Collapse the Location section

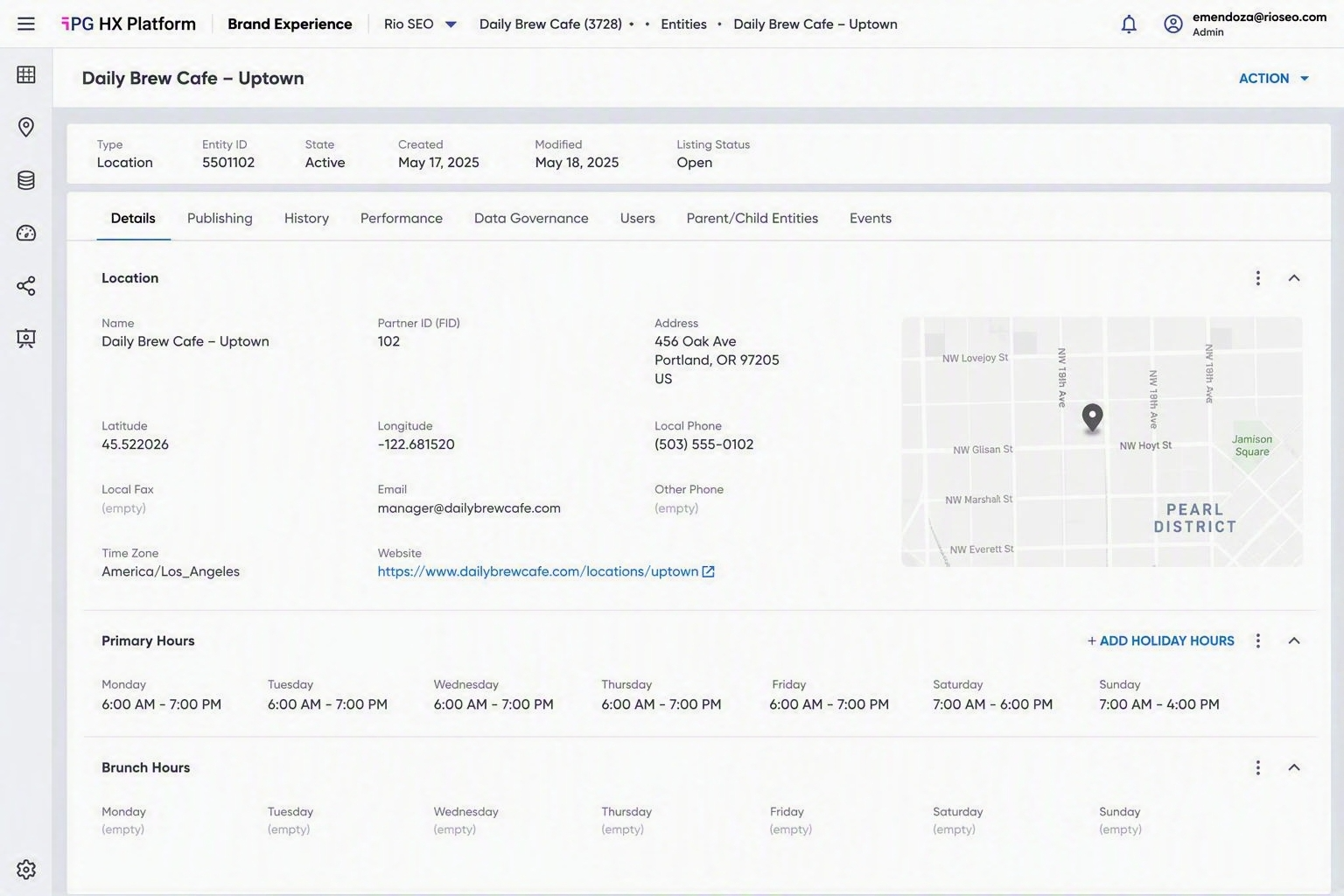click(1294, 278)
